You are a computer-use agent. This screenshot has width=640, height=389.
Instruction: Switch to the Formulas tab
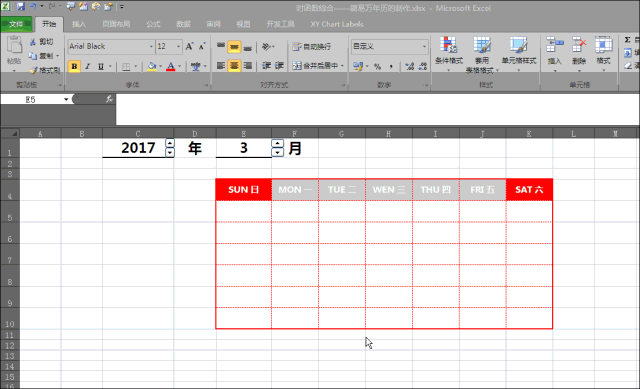pos(153,24)
